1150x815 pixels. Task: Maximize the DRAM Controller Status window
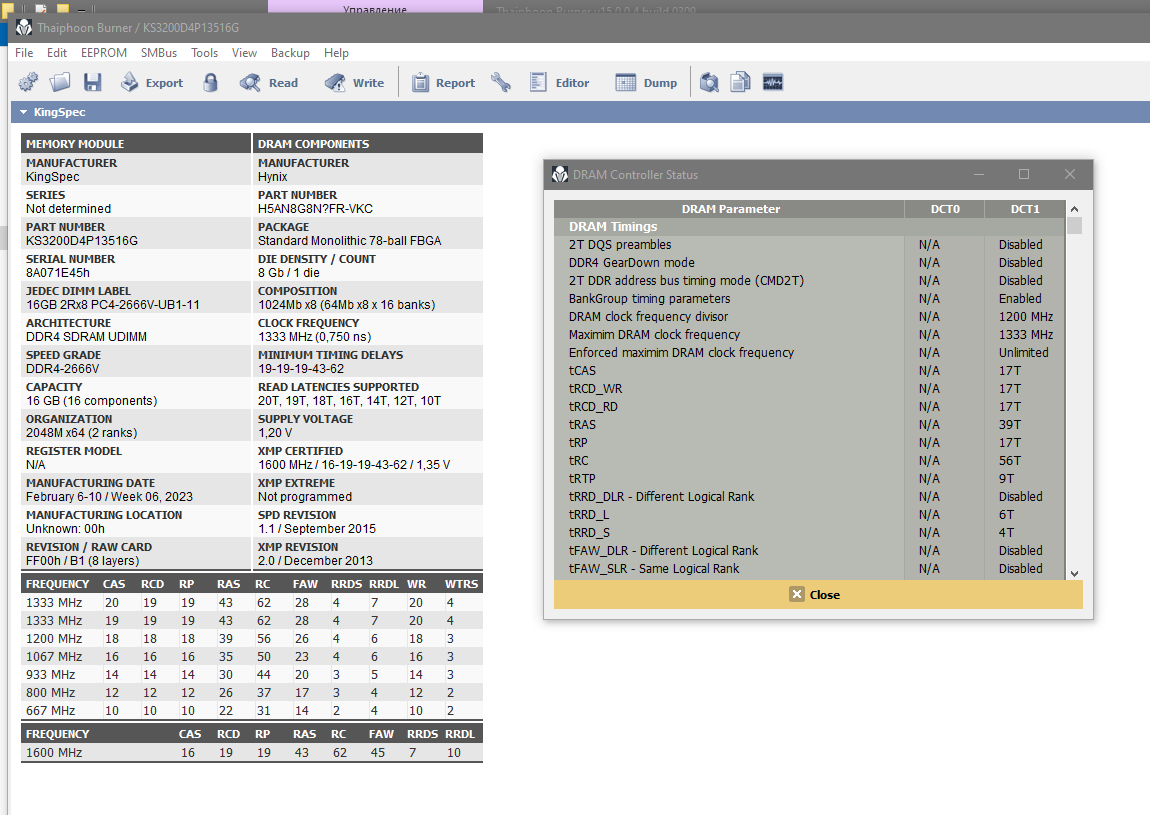tap(1024, 175)
